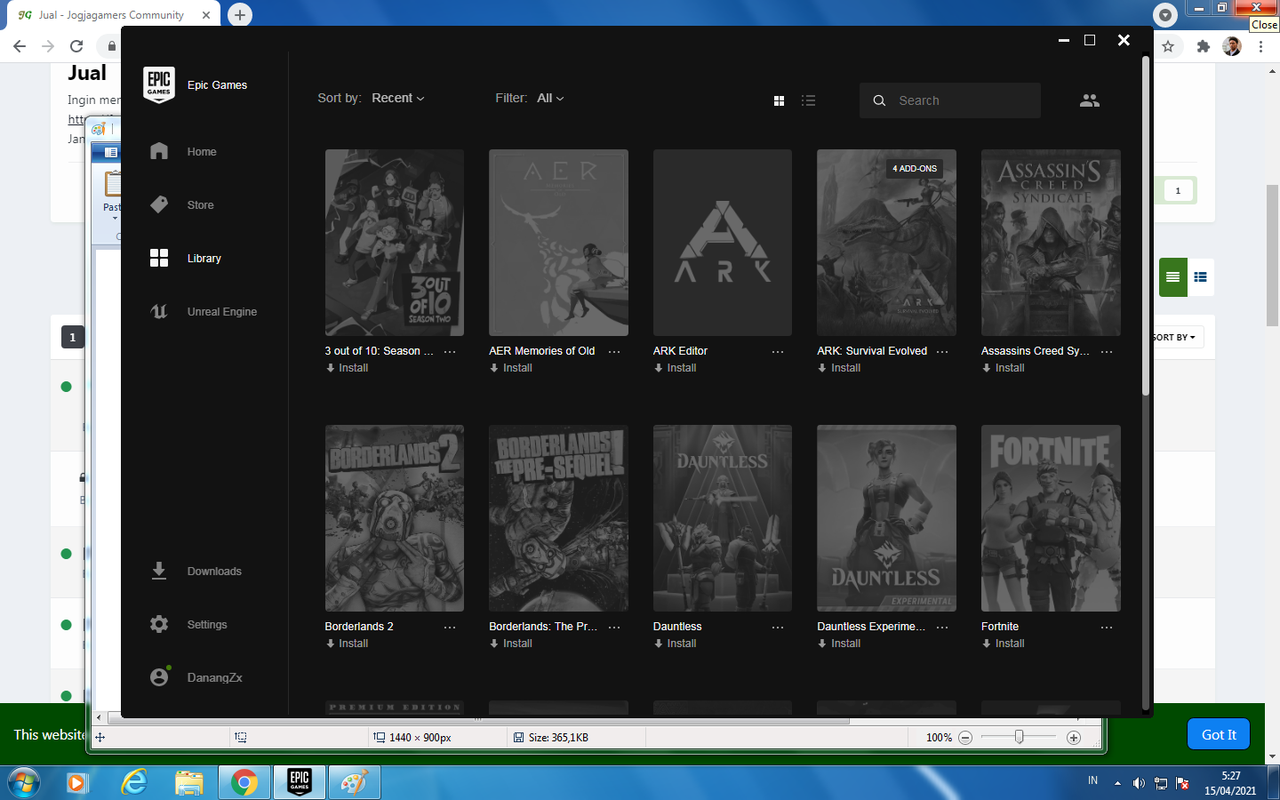Click the Chrome taskbar icon
This screenshot has width=1280, height=800.
click(244, 781)
